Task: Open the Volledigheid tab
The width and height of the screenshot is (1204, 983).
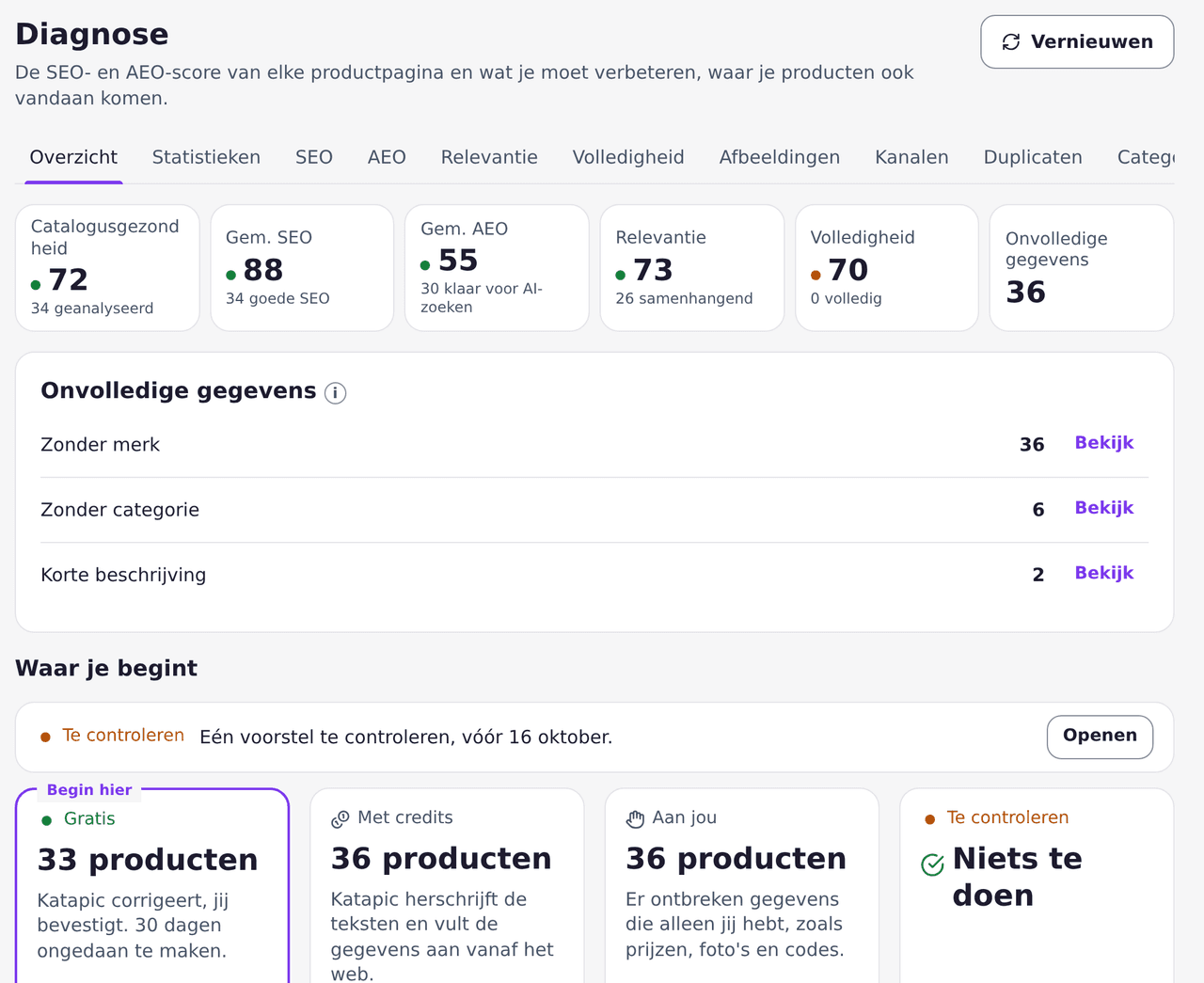Action: click(x=628, y=157)
